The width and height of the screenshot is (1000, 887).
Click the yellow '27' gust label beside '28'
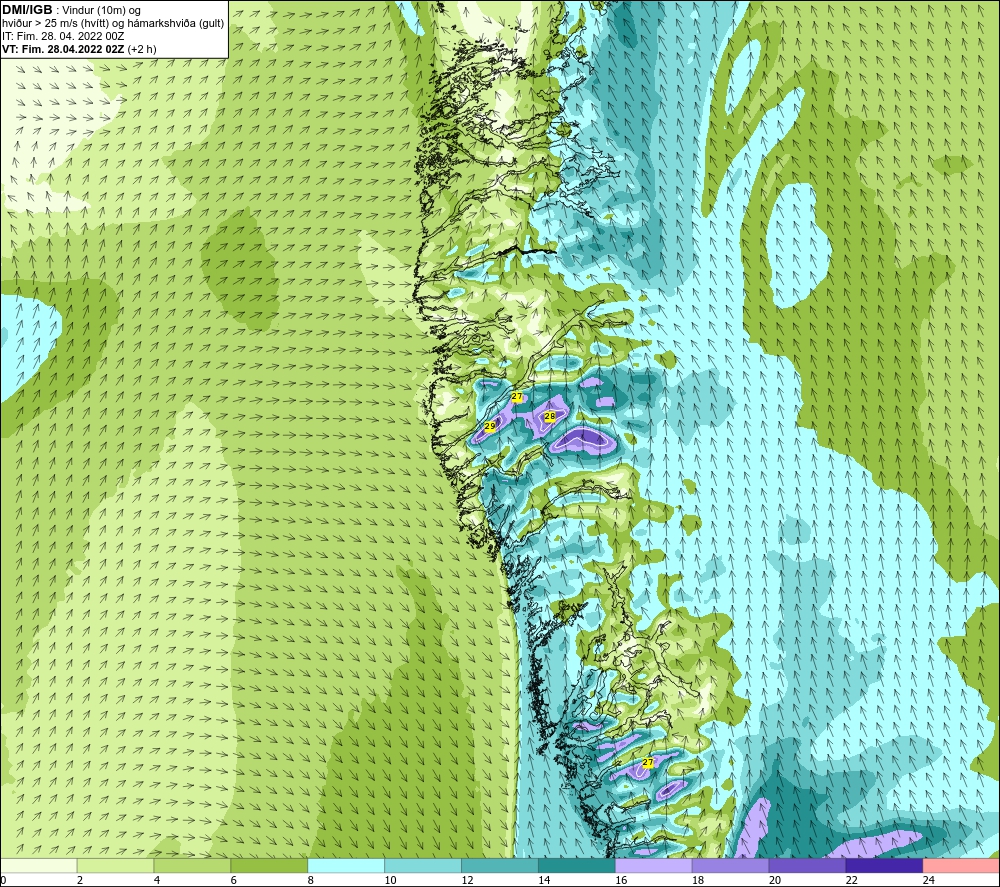click(517, 397)
